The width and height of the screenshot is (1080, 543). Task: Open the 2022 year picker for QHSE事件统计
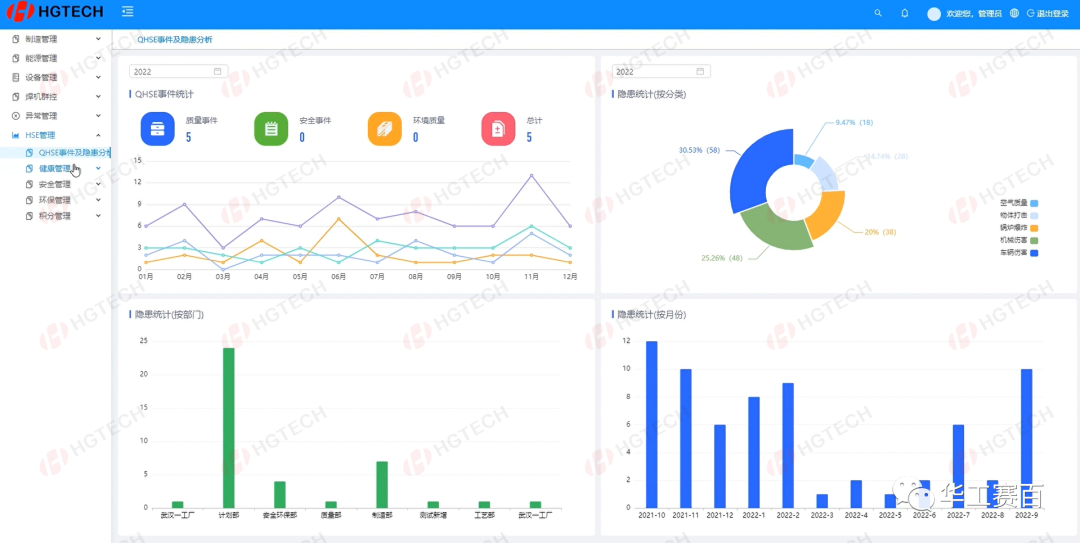click(178, 72)
